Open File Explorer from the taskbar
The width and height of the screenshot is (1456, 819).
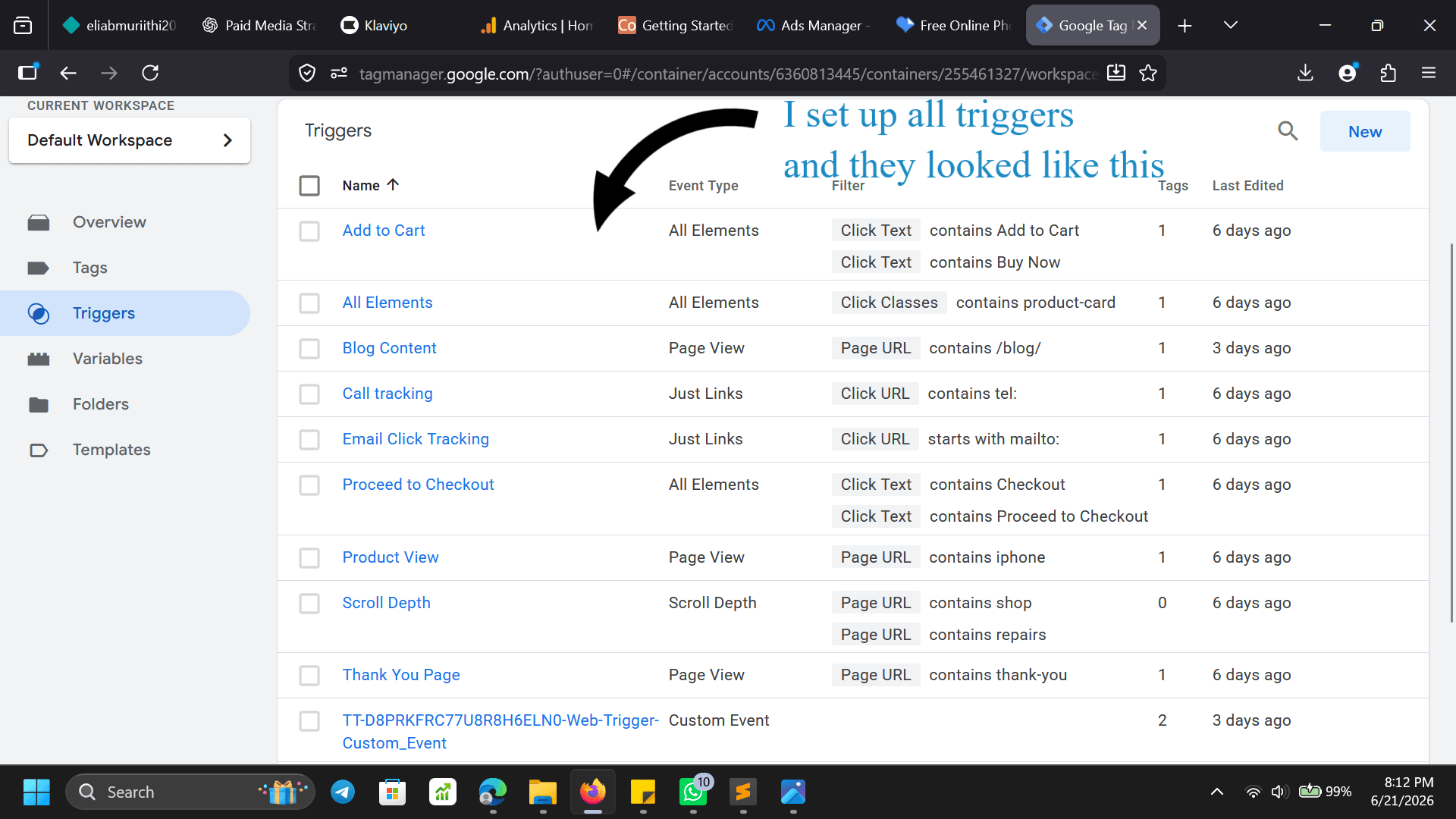pyautogui.click(x=543, y=792)
